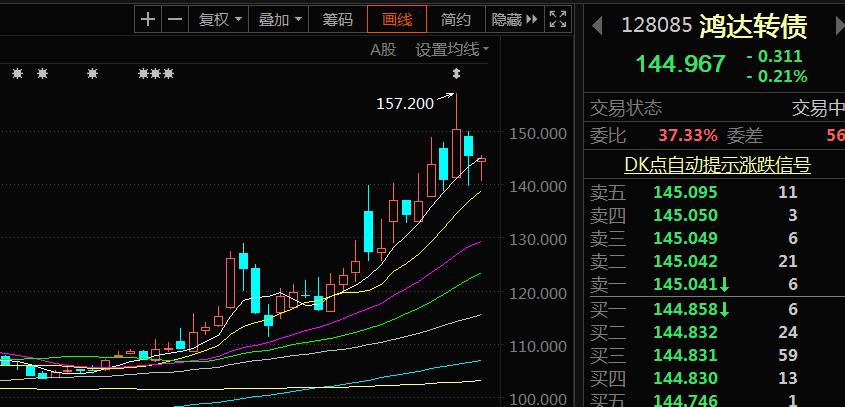Viewport: 845px width, 407px height.
Task: Click the triple star marker group
Action: tap(156, 73)
